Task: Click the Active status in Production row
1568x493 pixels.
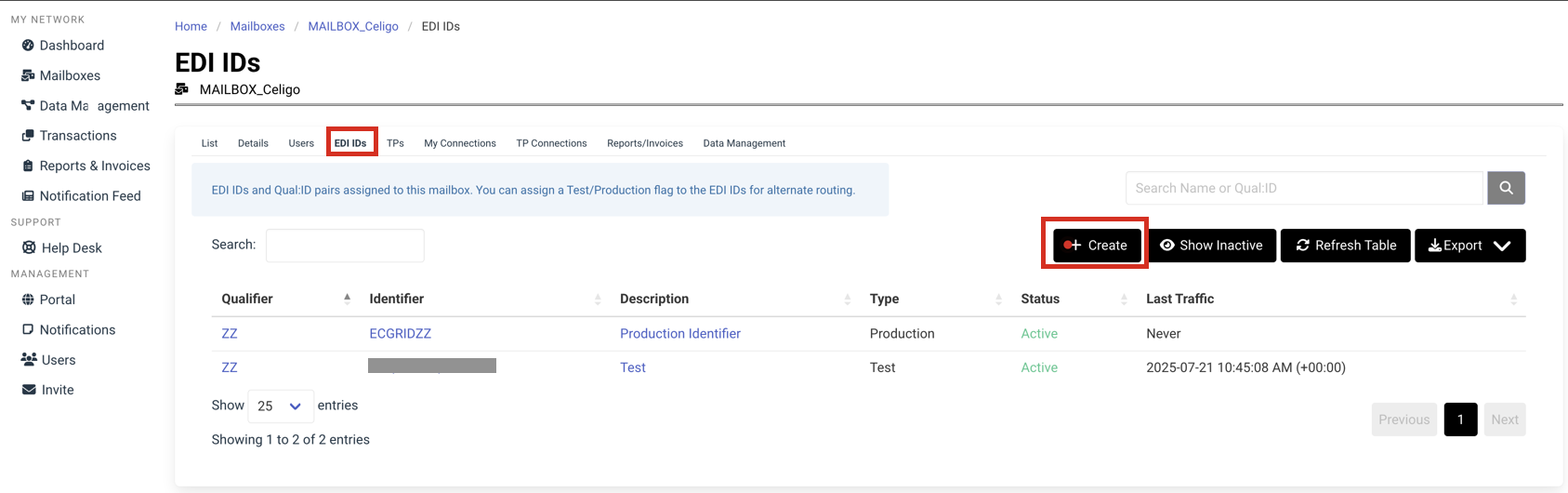Action: point(1039,333)
